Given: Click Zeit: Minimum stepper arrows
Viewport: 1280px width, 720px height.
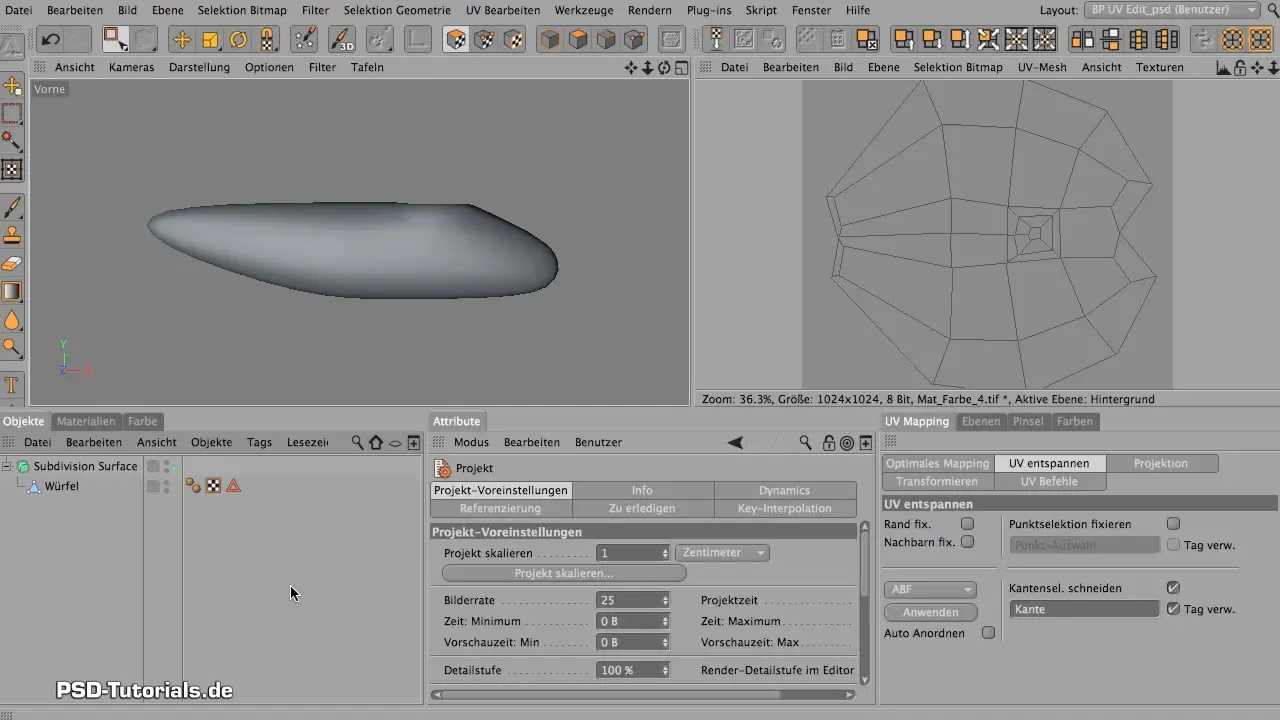Looking at the screenshot, I should tap(665, 621).
